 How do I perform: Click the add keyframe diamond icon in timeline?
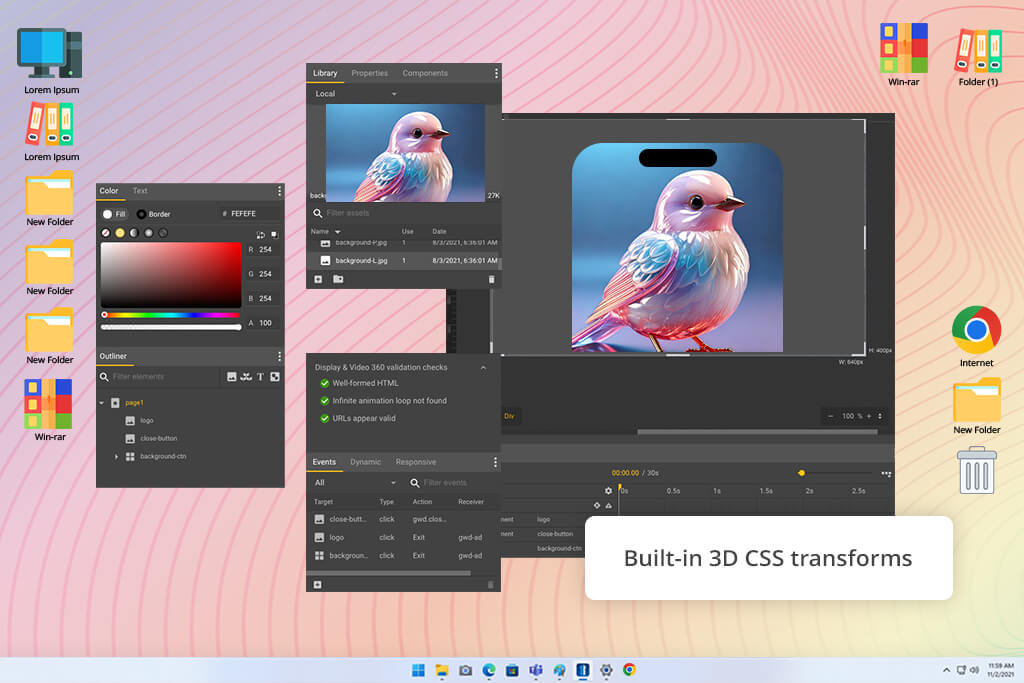point(596,505)
